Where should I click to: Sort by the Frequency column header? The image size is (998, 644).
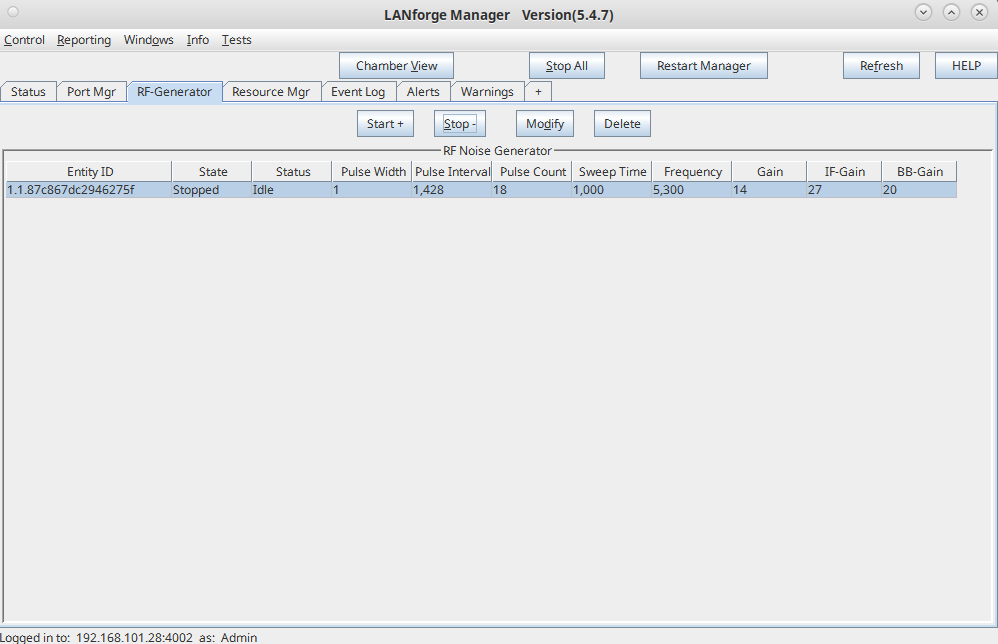coord(692,172)
